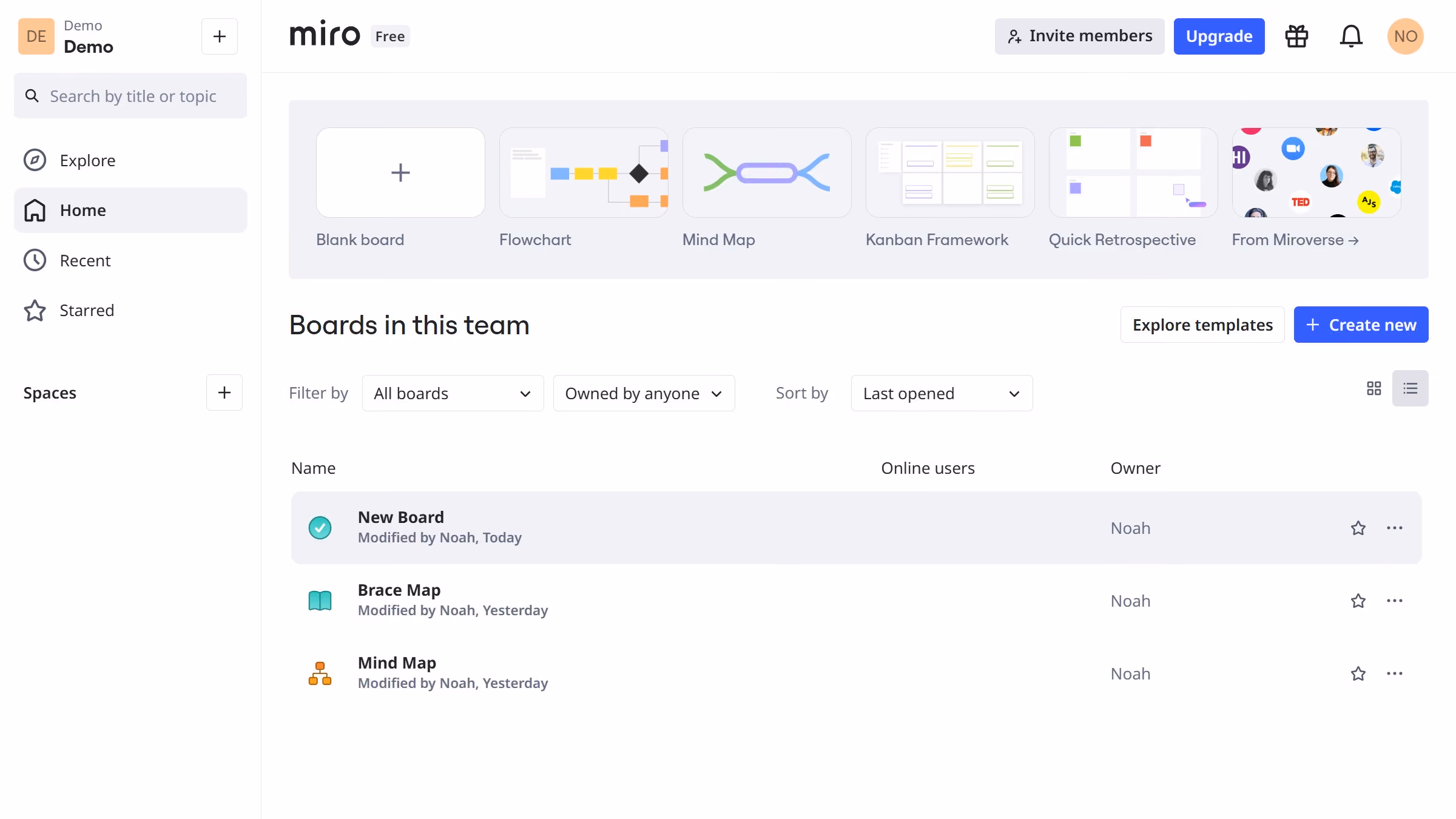The image size is (1456, 819).
Task: Open the notifications bell
Action: click(1351, 36)
